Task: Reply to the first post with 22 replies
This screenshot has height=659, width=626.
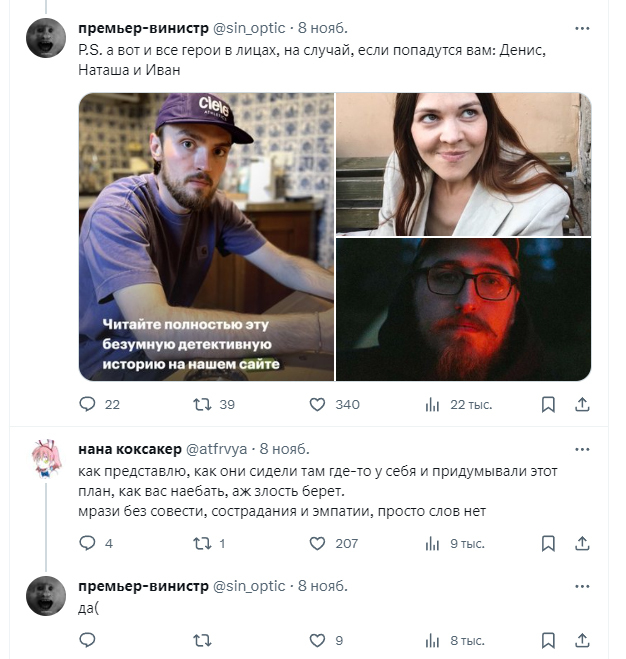Action: tap(87, 405)
